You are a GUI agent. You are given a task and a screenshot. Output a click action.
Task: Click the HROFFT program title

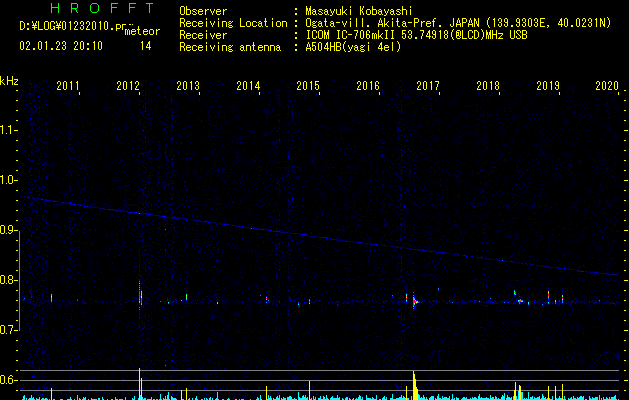103,8
